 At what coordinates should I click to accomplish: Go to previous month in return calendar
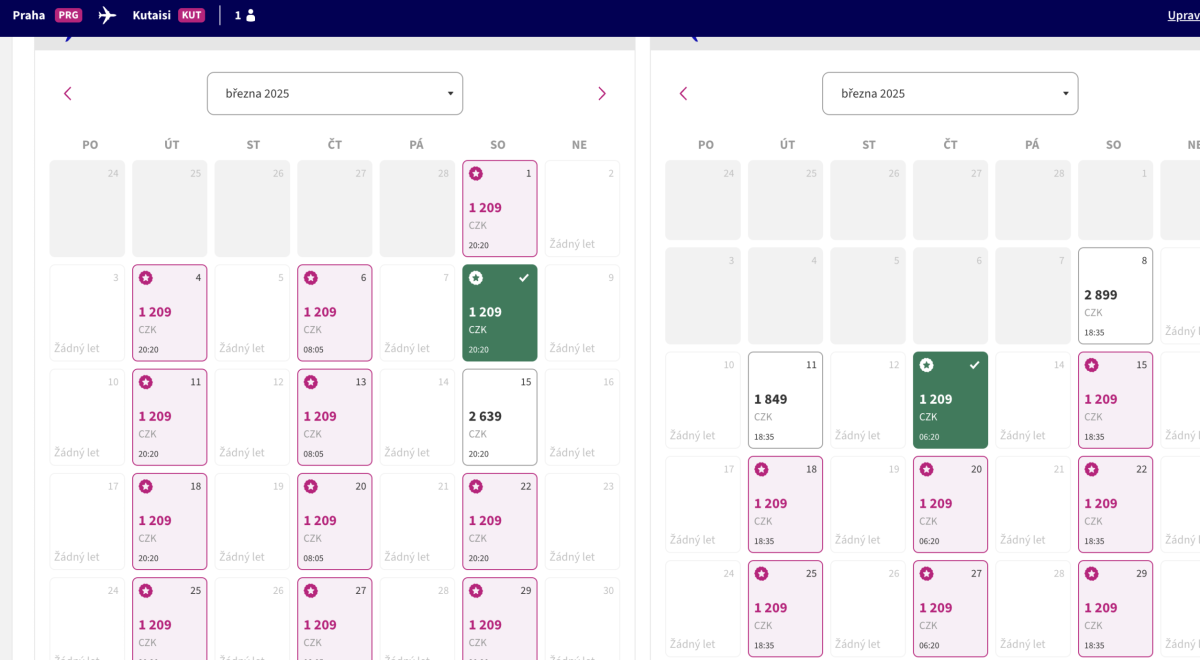[684, 94]
